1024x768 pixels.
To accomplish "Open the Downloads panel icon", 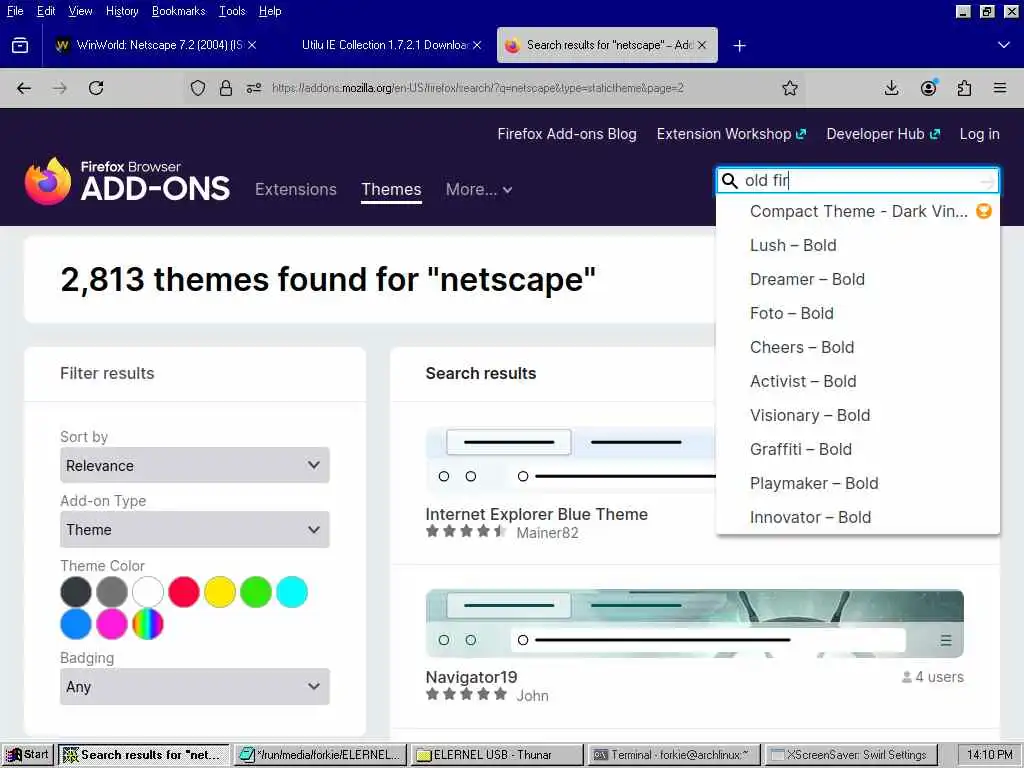I will click(891, 88).
